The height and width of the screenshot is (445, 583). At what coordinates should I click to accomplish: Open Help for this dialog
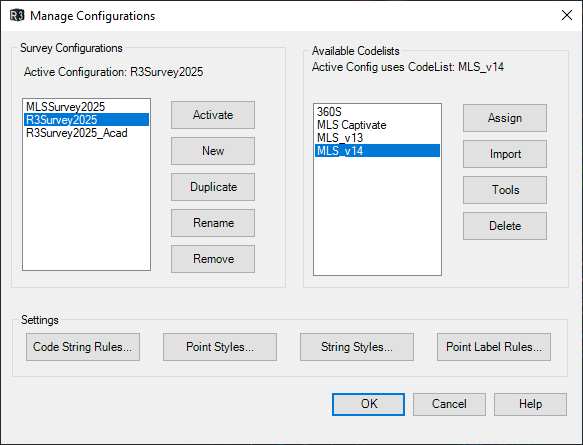coord(530,404)
